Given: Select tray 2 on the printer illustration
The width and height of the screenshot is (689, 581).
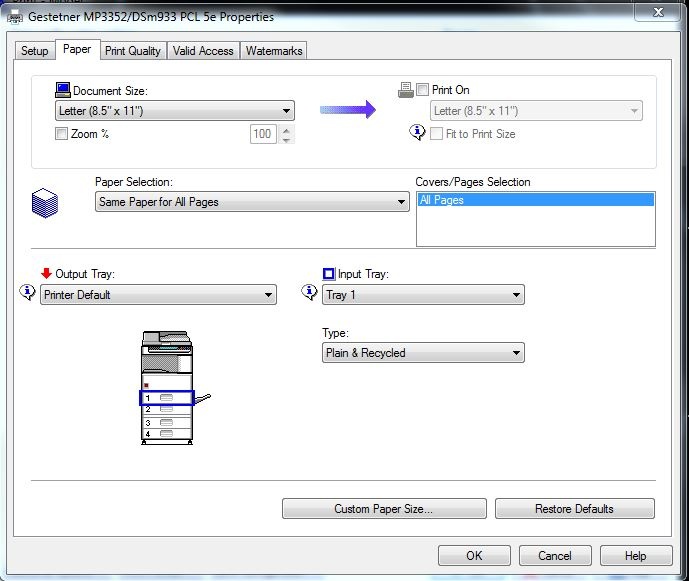Looking at the screenshot, I should (x=167, y=409).
